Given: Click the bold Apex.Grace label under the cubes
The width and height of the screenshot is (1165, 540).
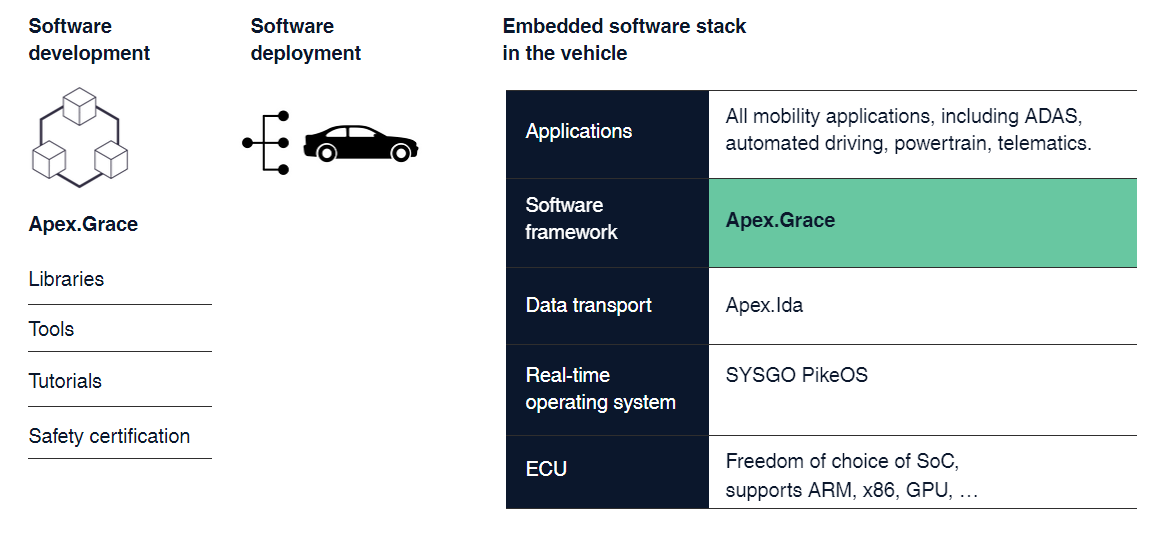Looking at the screenshot, I should tap(83, 224).
